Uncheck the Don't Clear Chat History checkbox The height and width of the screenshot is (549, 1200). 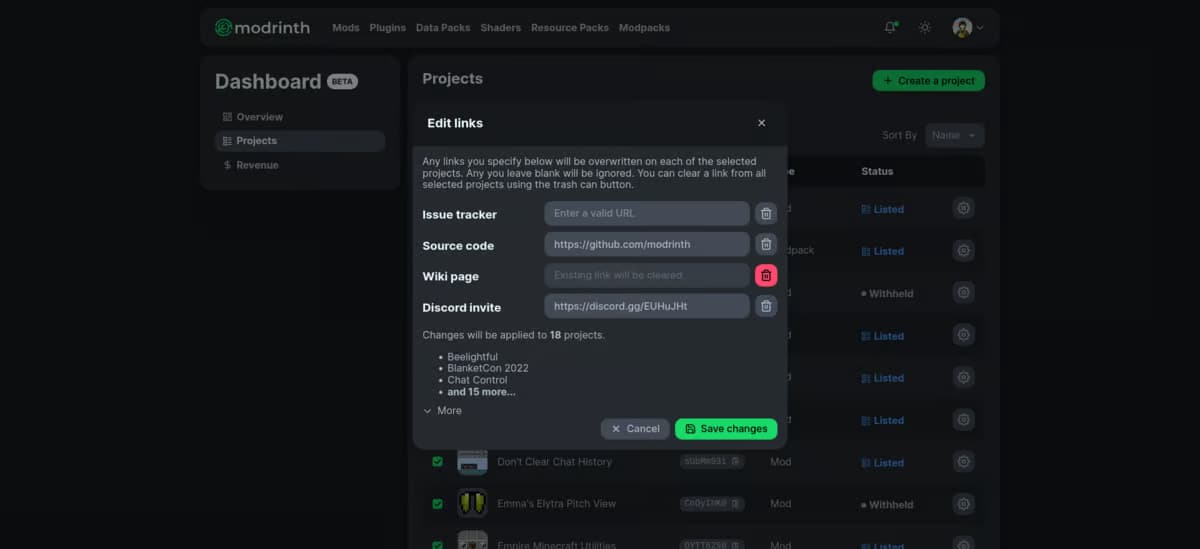coord(437,462)
